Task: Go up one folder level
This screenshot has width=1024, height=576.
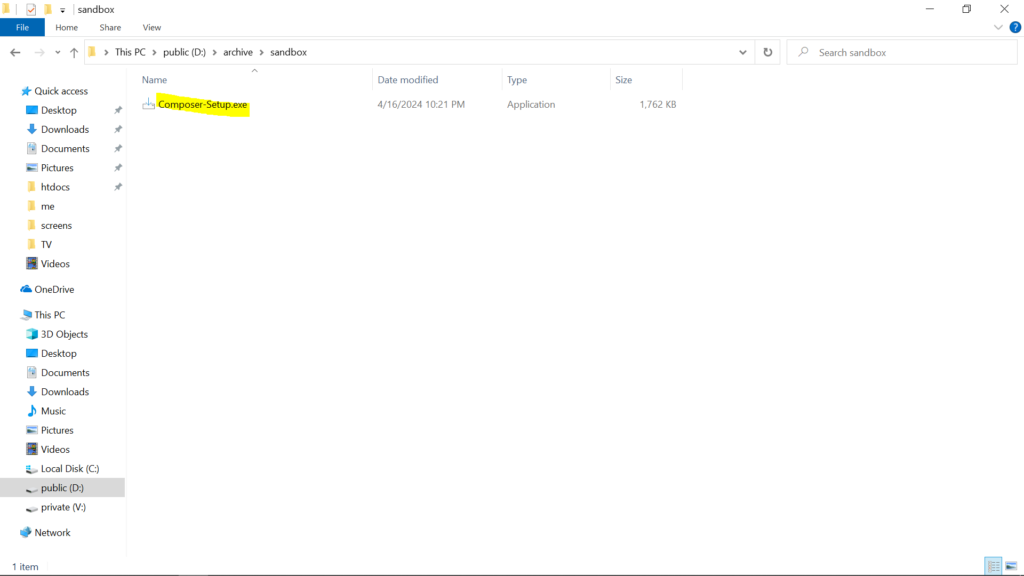Action: point(74,52)
